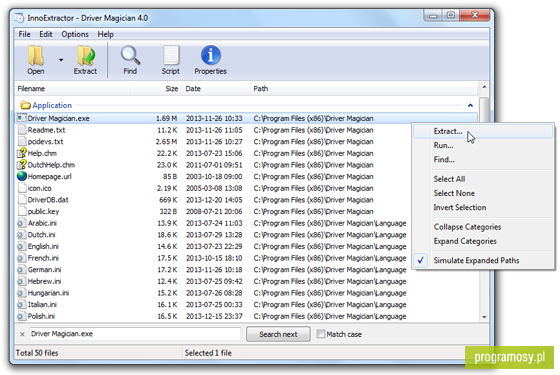Click the German.ini settings file icon
The width and height of the screenshot is (560, 375).
22,270
